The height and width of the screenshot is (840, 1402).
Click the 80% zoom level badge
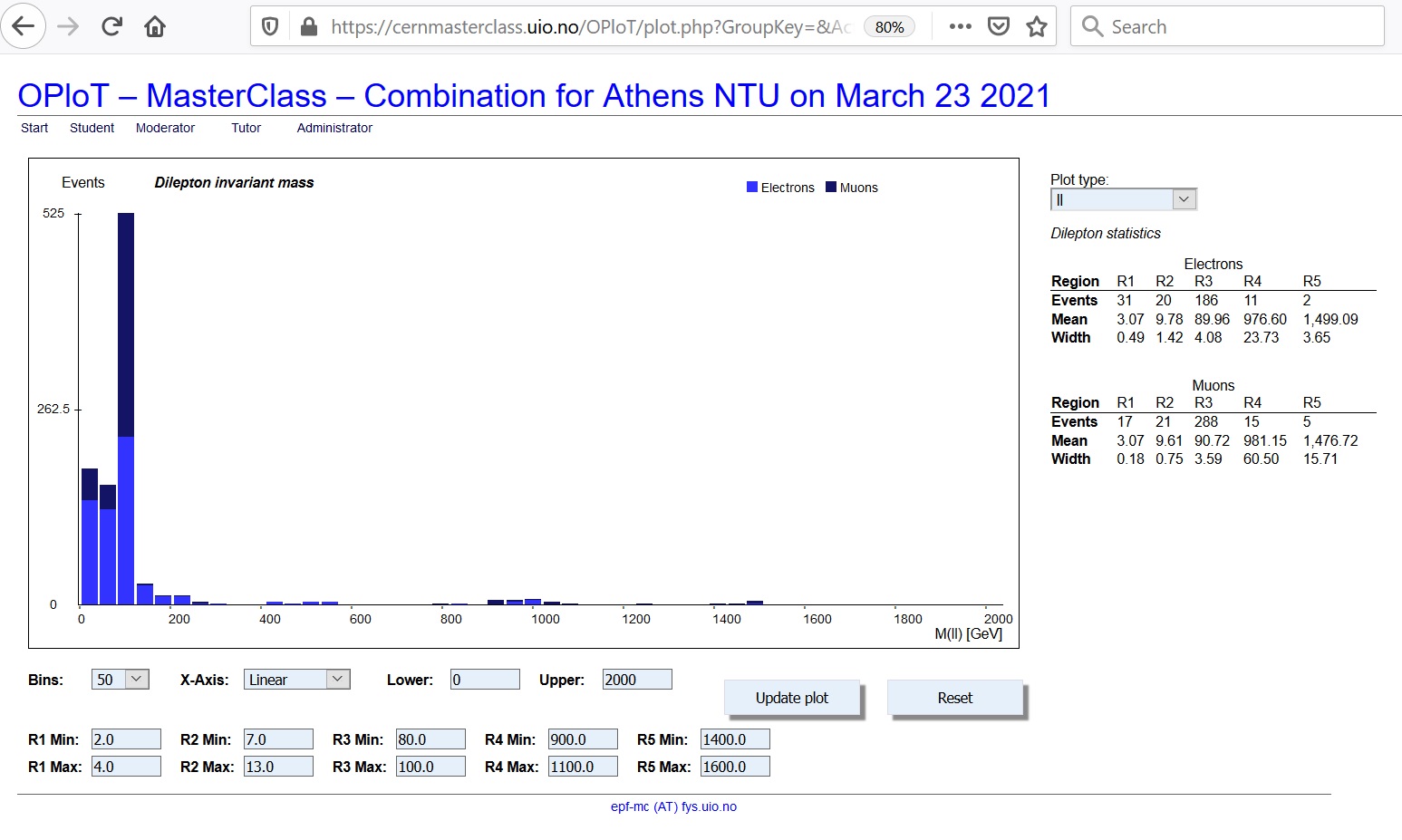click(x=889, y=27)
